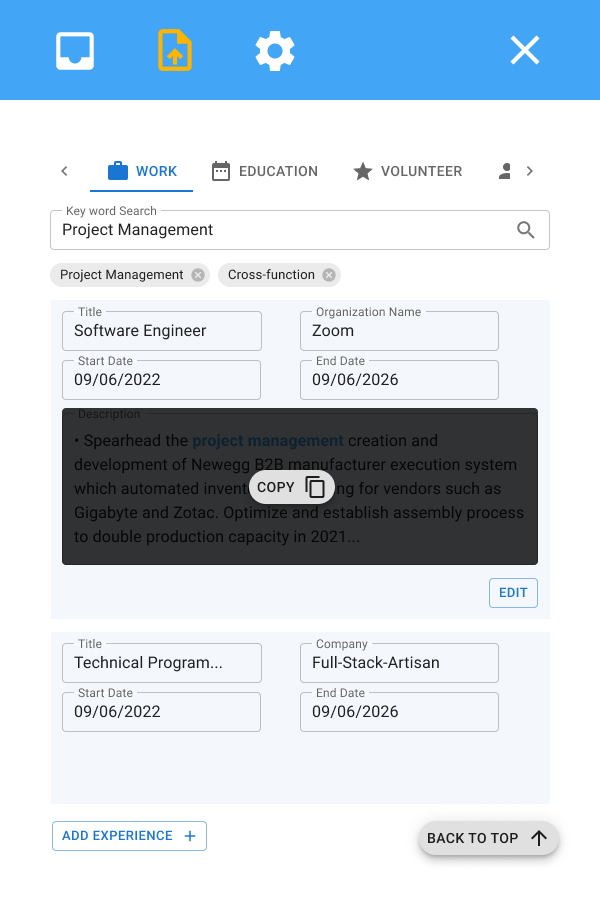The image size is (600, 900).
Task: Open the inbox icon in header
Action: point(75,51)
